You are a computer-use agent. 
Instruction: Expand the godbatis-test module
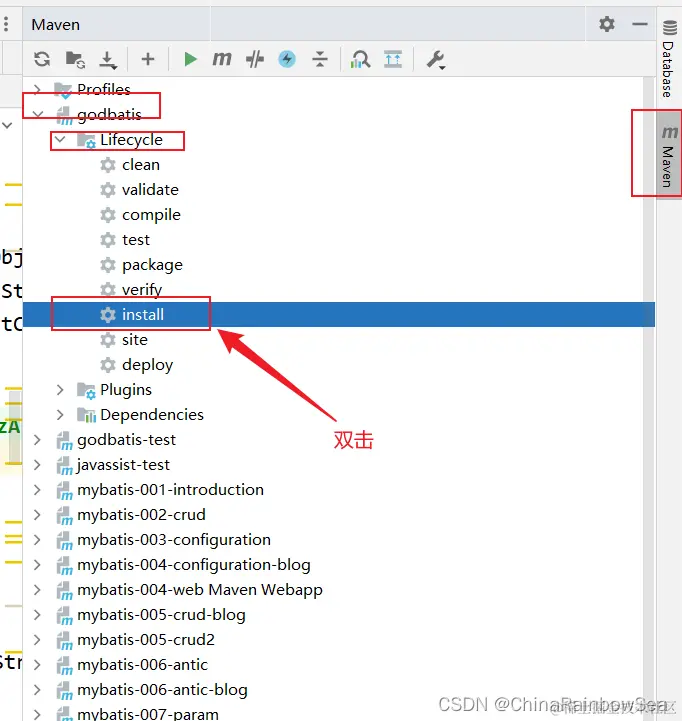tap(38, 440)
